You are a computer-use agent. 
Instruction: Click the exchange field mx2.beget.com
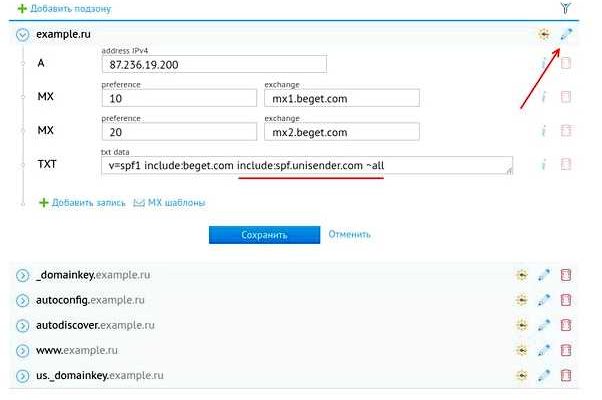(x=342, y=132)
